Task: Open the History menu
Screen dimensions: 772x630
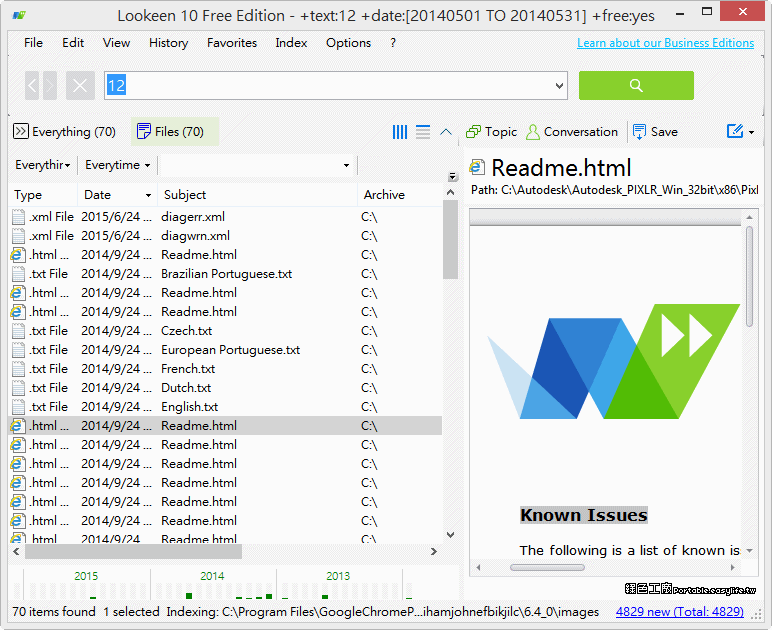Action: [168, 43]
